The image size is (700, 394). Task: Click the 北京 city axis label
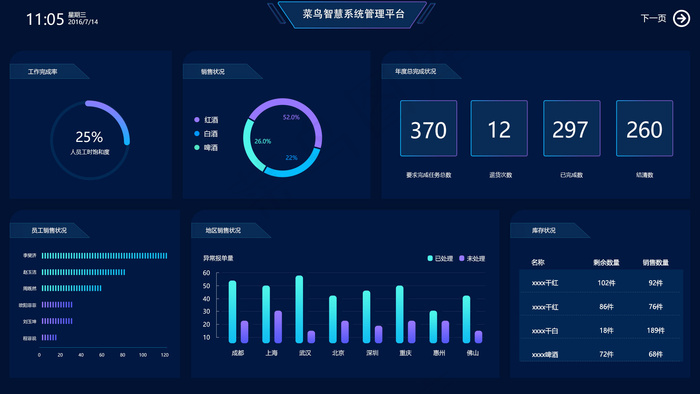pyautogui.click(x=338, y=353)
